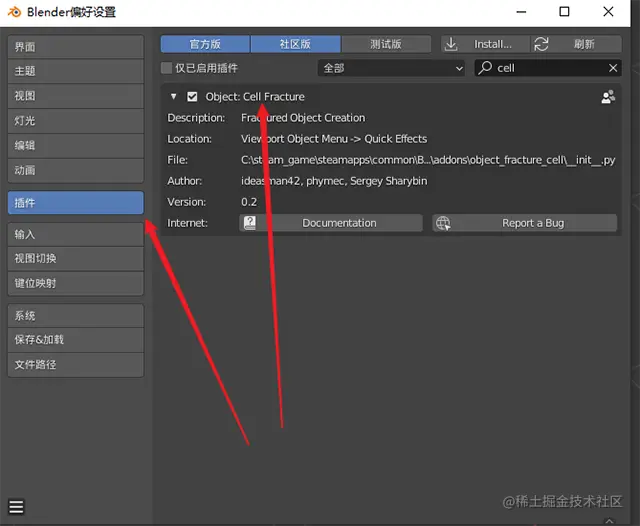Select the 插件 preferences section
This screenshot has width=640, height=526.
coord(76,203)
